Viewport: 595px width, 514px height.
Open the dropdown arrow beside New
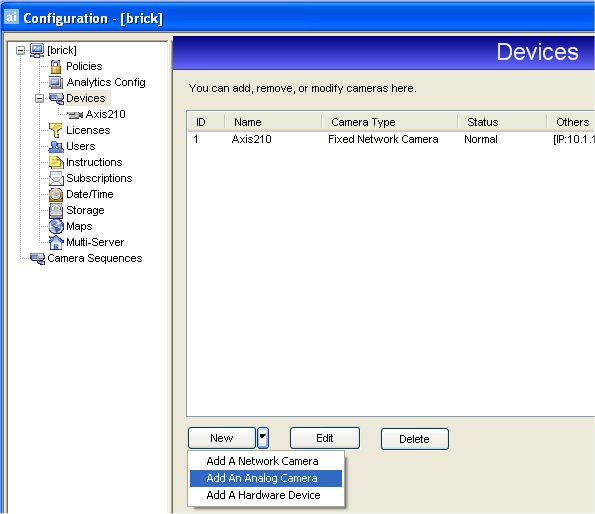pos(263,438)
